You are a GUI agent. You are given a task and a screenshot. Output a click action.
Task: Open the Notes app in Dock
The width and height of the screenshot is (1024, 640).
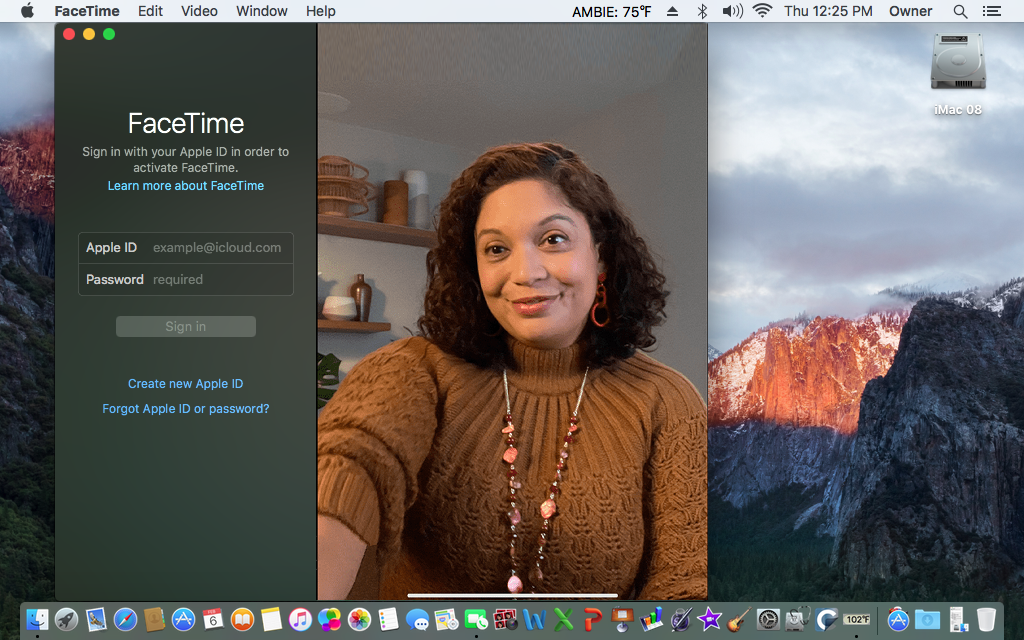pos(271,618)
